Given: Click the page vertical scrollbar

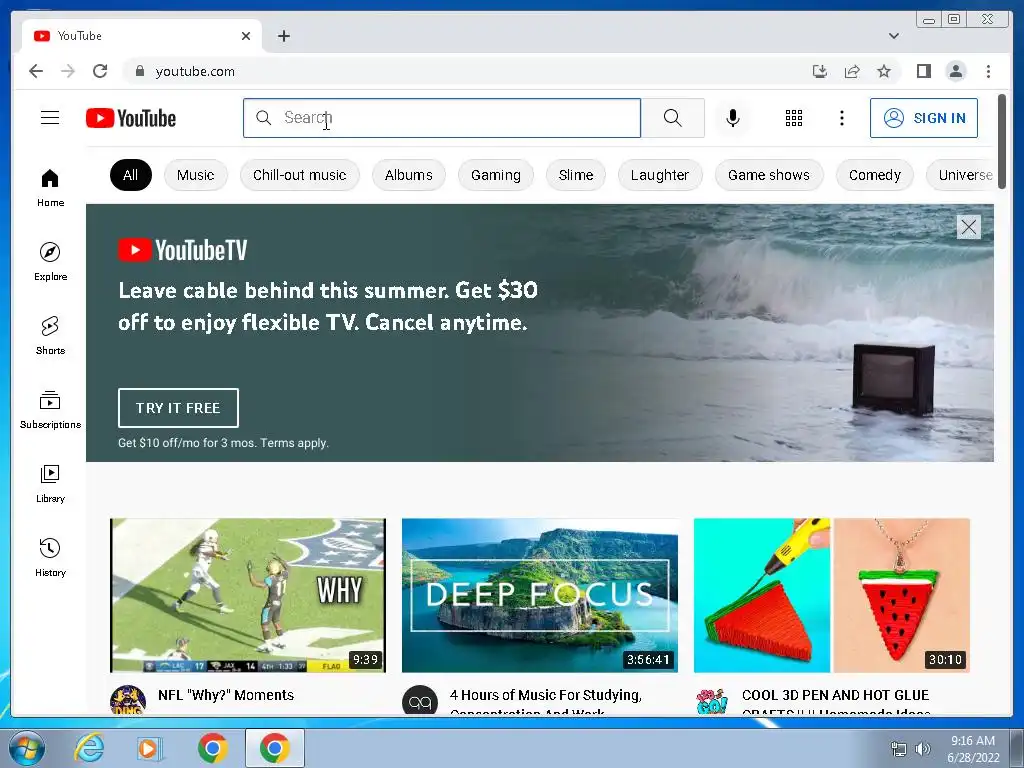Looking at the screenshot, I should pos(1002,142).
